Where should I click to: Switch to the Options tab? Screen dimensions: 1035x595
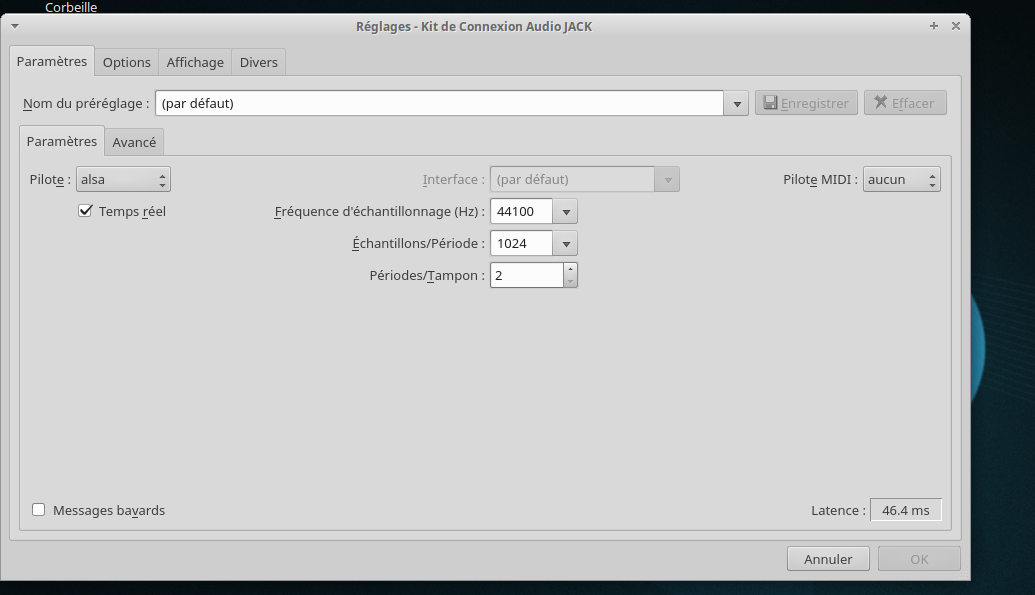point(127,62)
